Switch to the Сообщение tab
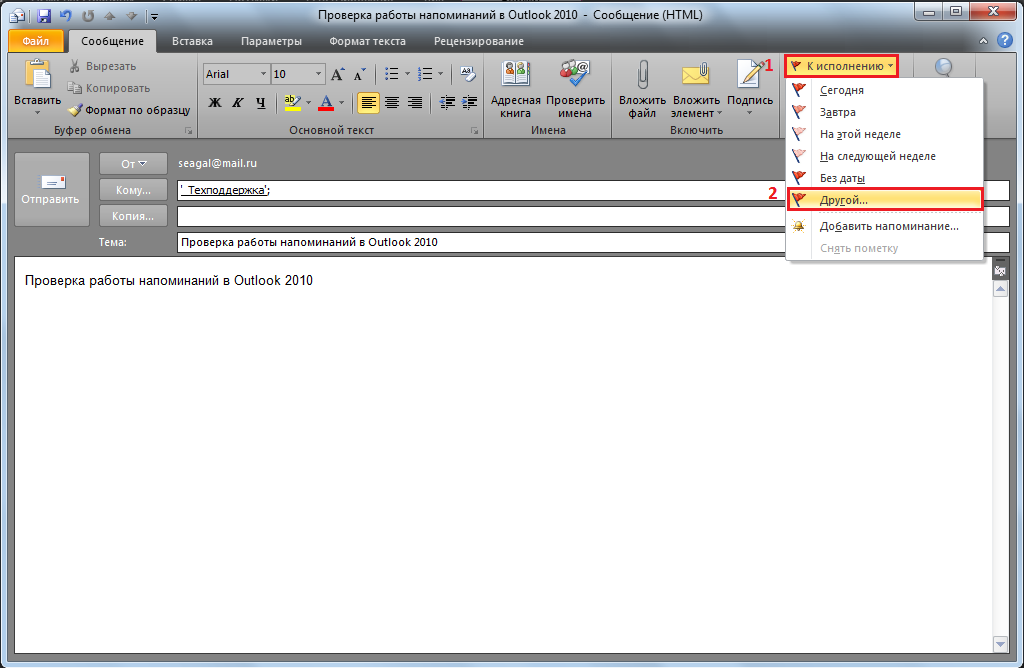This screenshot has width=1024, height=668. 112,41
